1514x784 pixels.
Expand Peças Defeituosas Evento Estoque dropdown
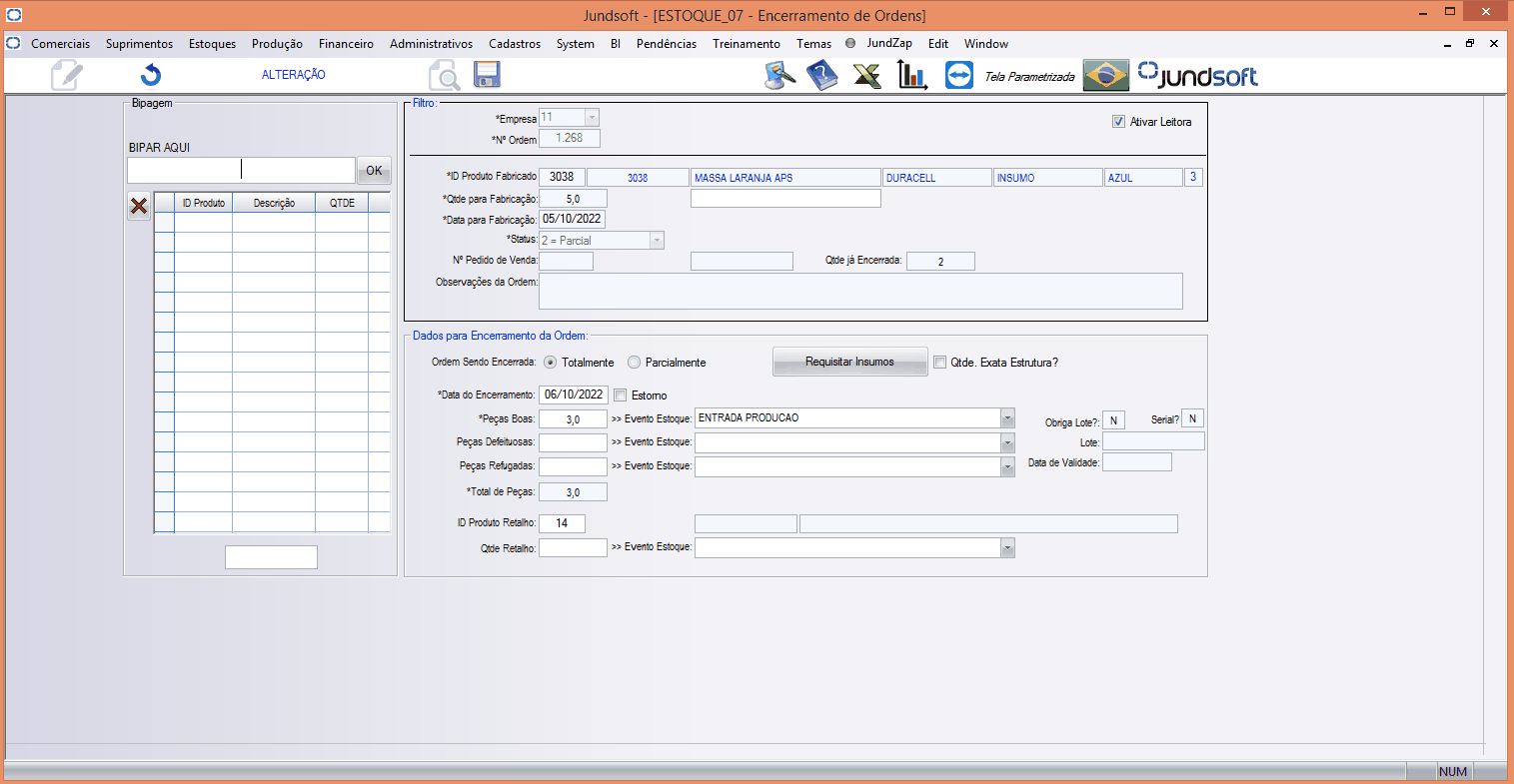(1007, 442)
